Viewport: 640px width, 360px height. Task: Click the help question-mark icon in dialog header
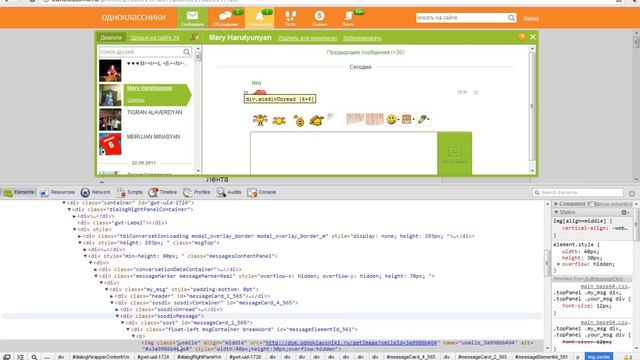[522, 37]
